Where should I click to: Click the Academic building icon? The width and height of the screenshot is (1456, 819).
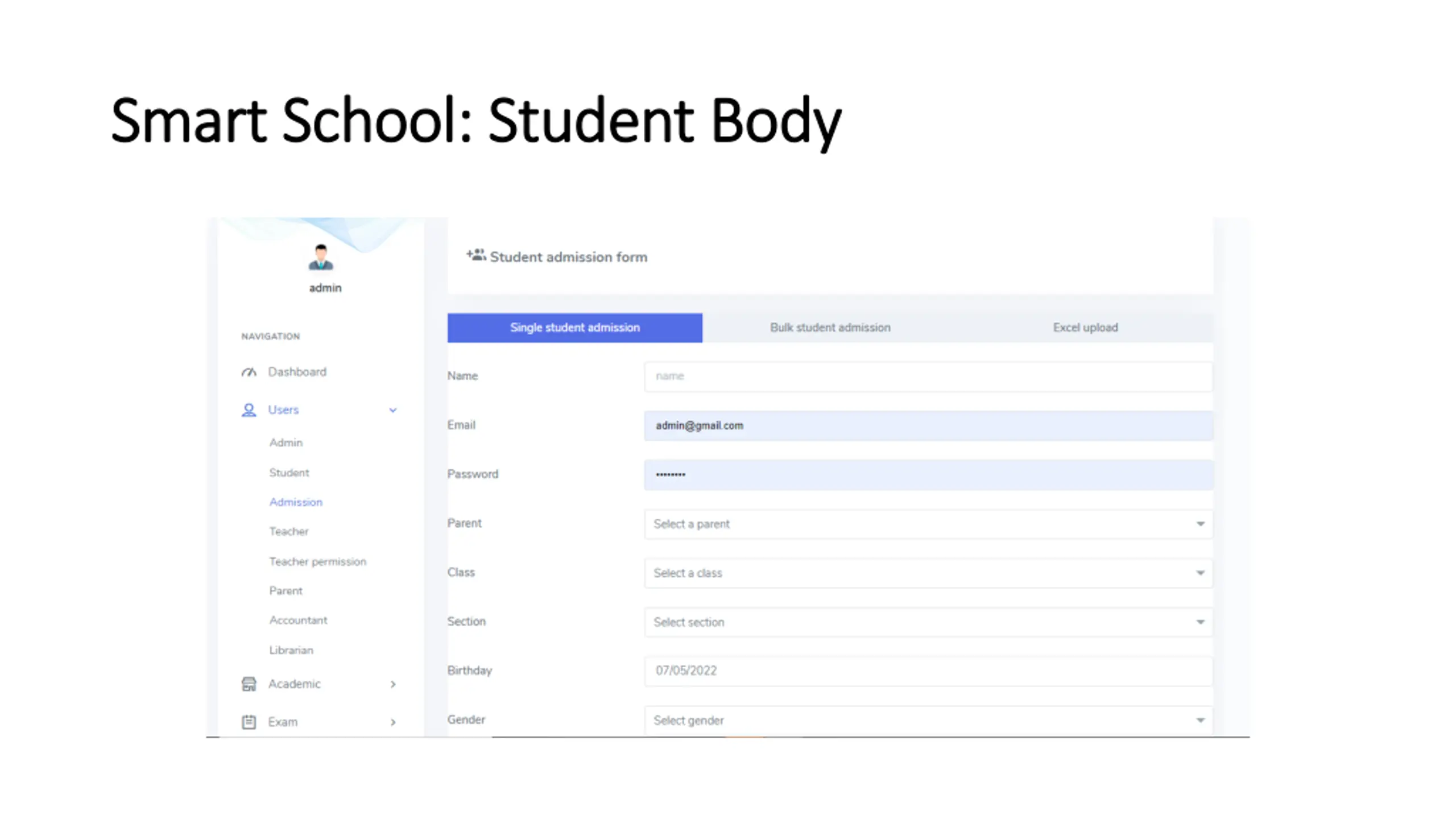click(249, 684)
